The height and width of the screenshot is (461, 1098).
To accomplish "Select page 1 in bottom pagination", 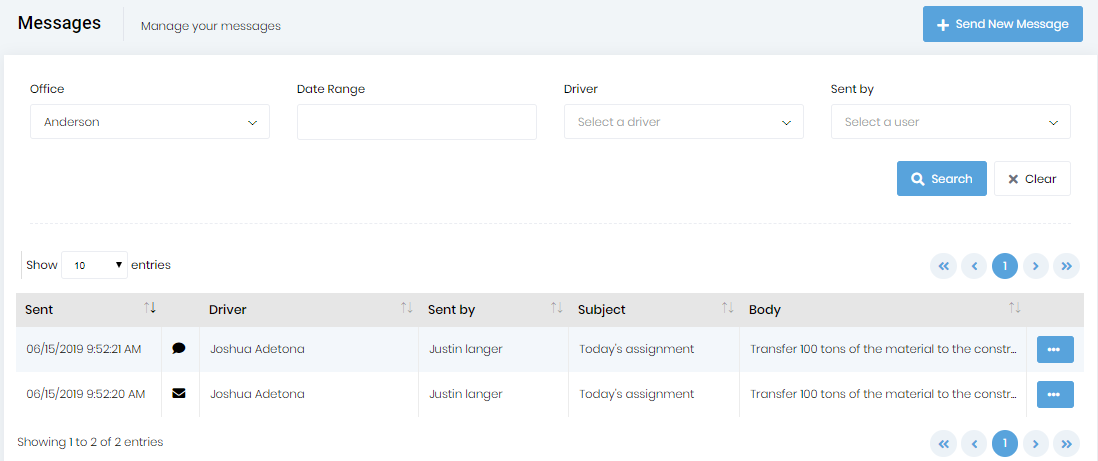I will [1005, 443].
